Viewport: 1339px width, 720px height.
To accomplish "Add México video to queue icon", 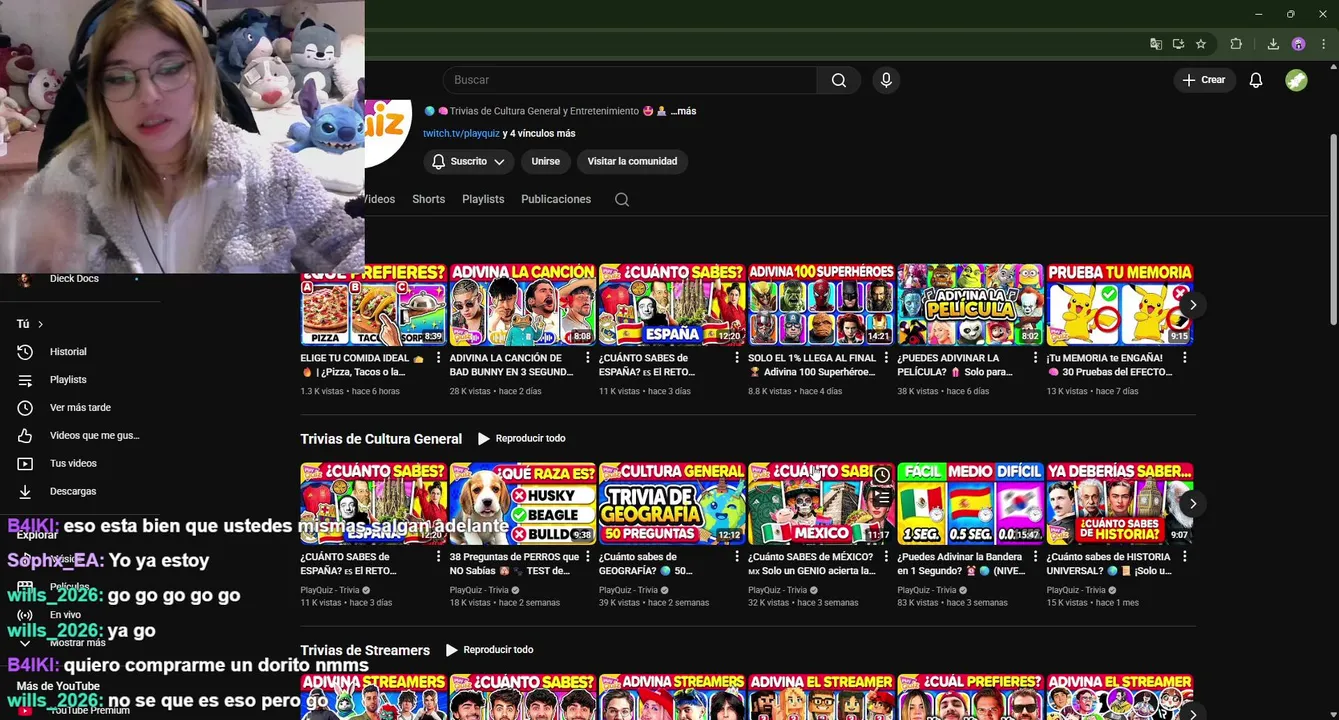I will coord(881,497).
